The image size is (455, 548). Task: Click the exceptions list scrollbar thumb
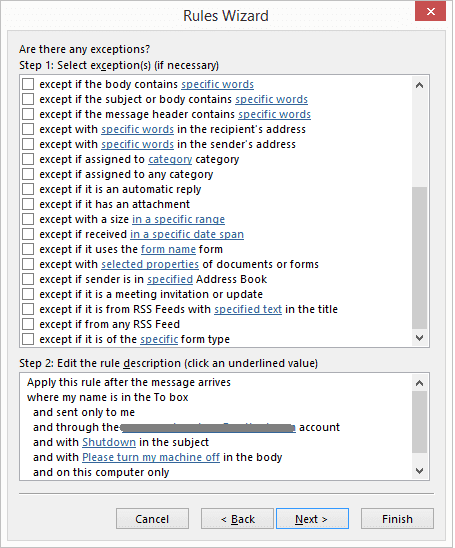tap(419, 258)
